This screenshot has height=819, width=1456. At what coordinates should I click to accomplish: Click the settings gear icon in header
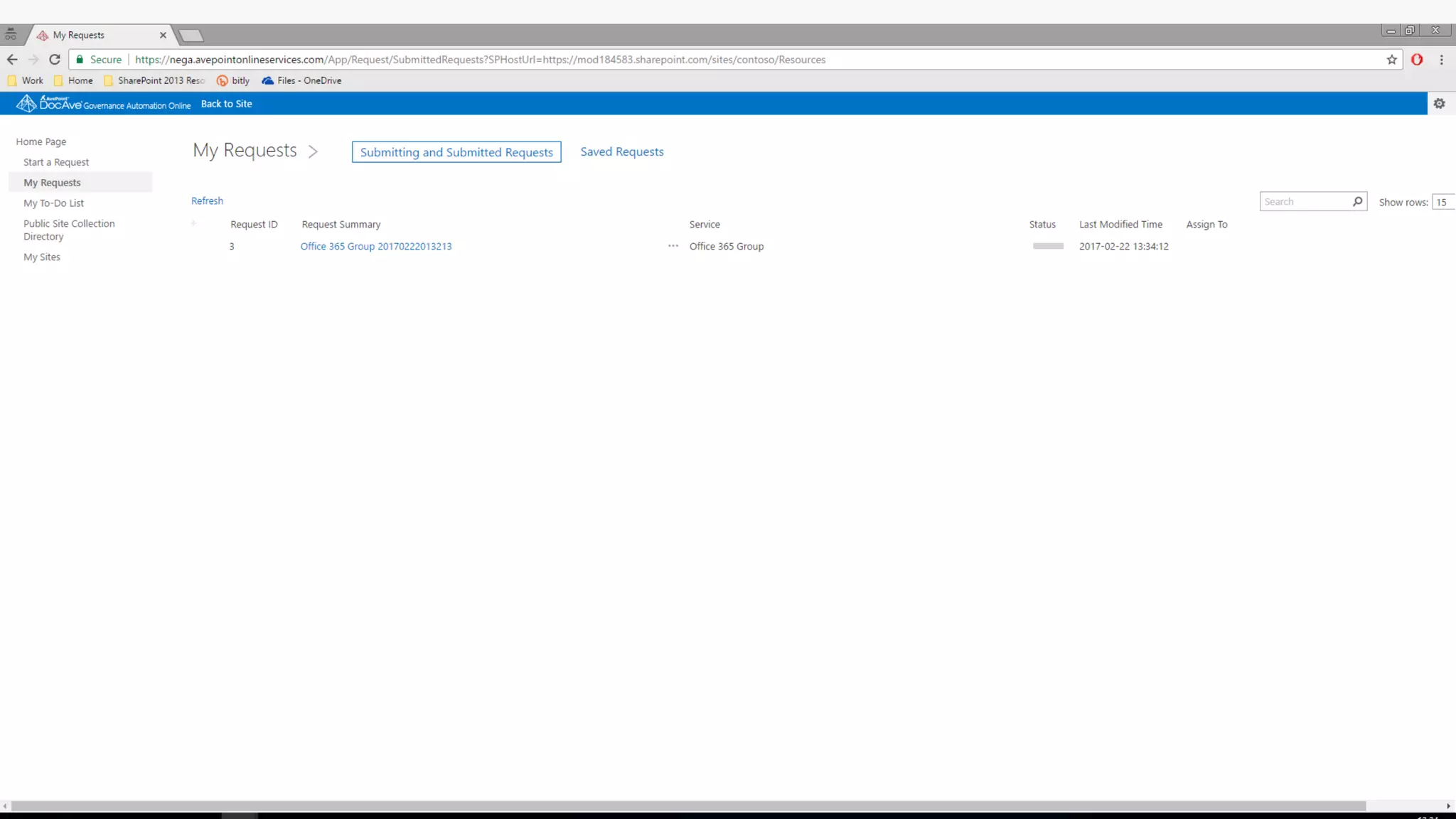(1439, 104)
